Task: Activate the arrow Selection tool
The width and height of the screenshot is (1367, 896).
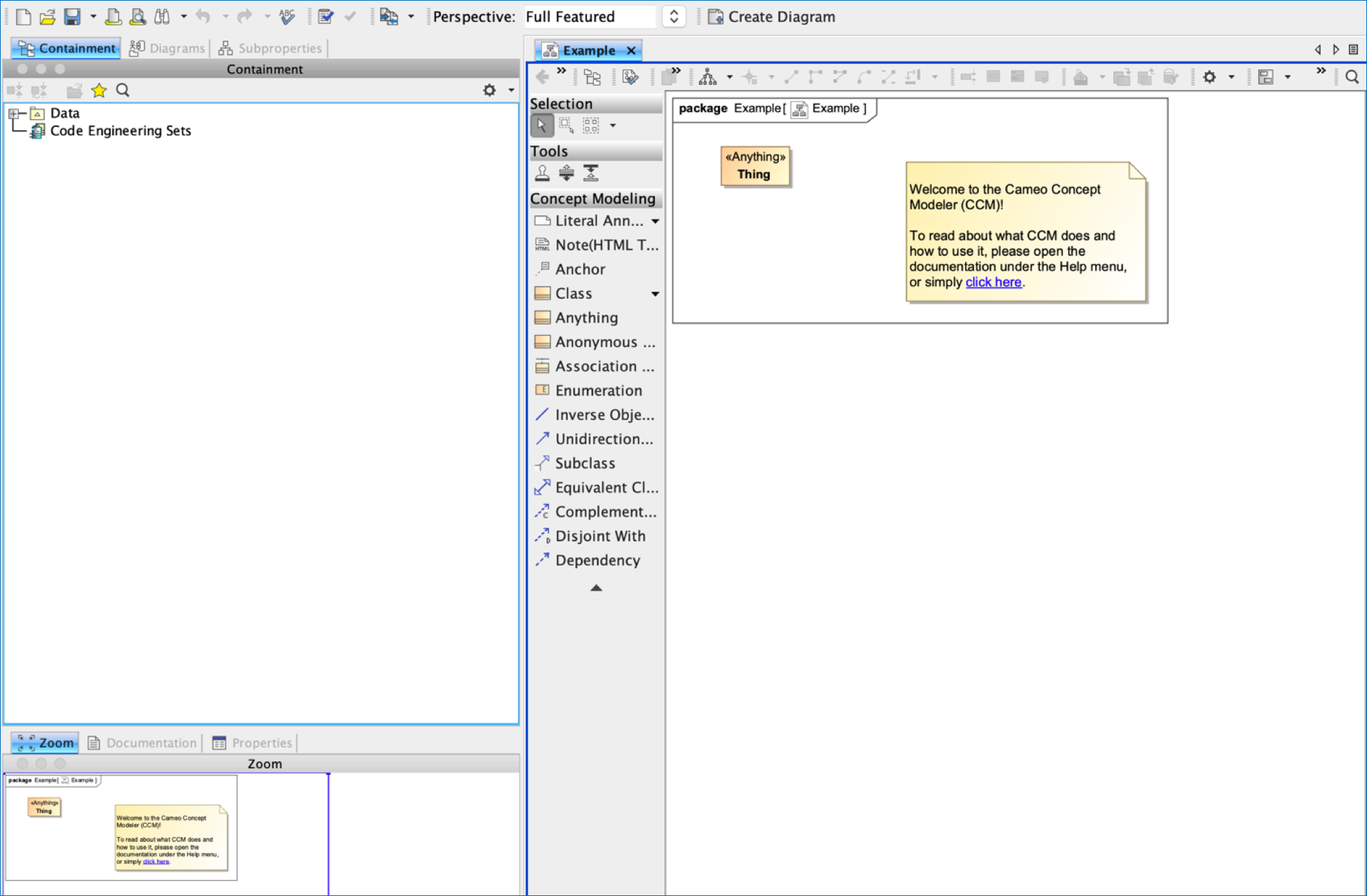Action: point(541,125)
